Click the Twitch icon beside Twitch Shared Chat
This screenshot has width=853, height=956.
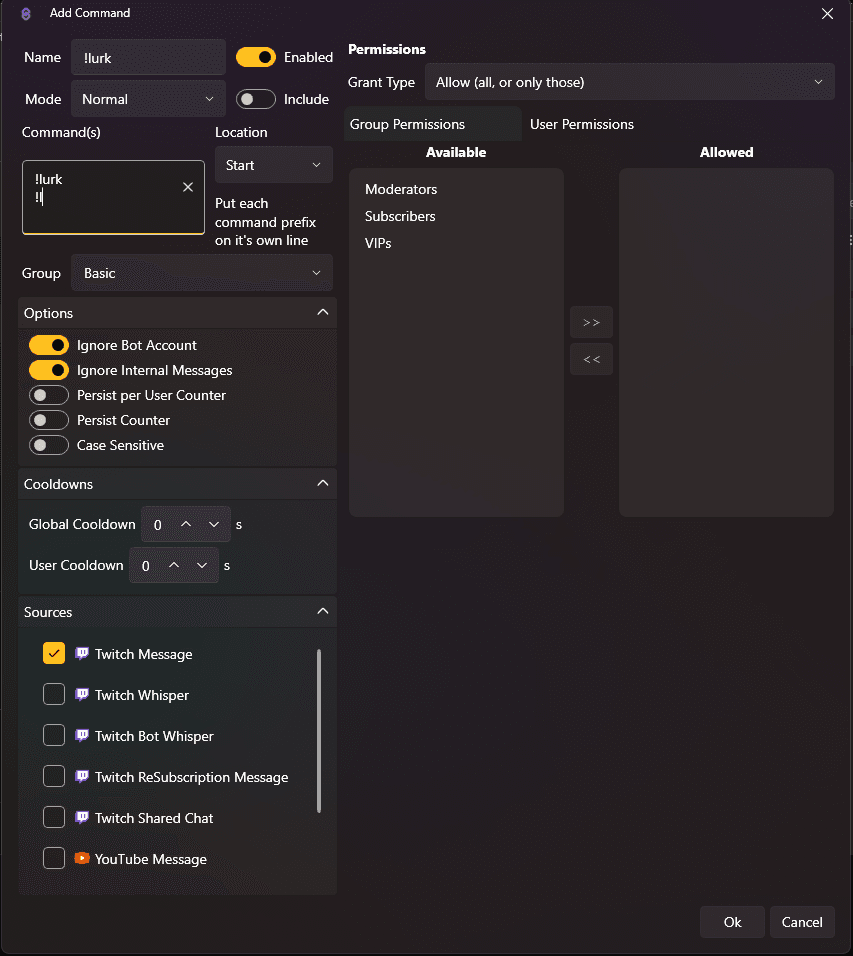pyautogui.click(x=84, y=817)
